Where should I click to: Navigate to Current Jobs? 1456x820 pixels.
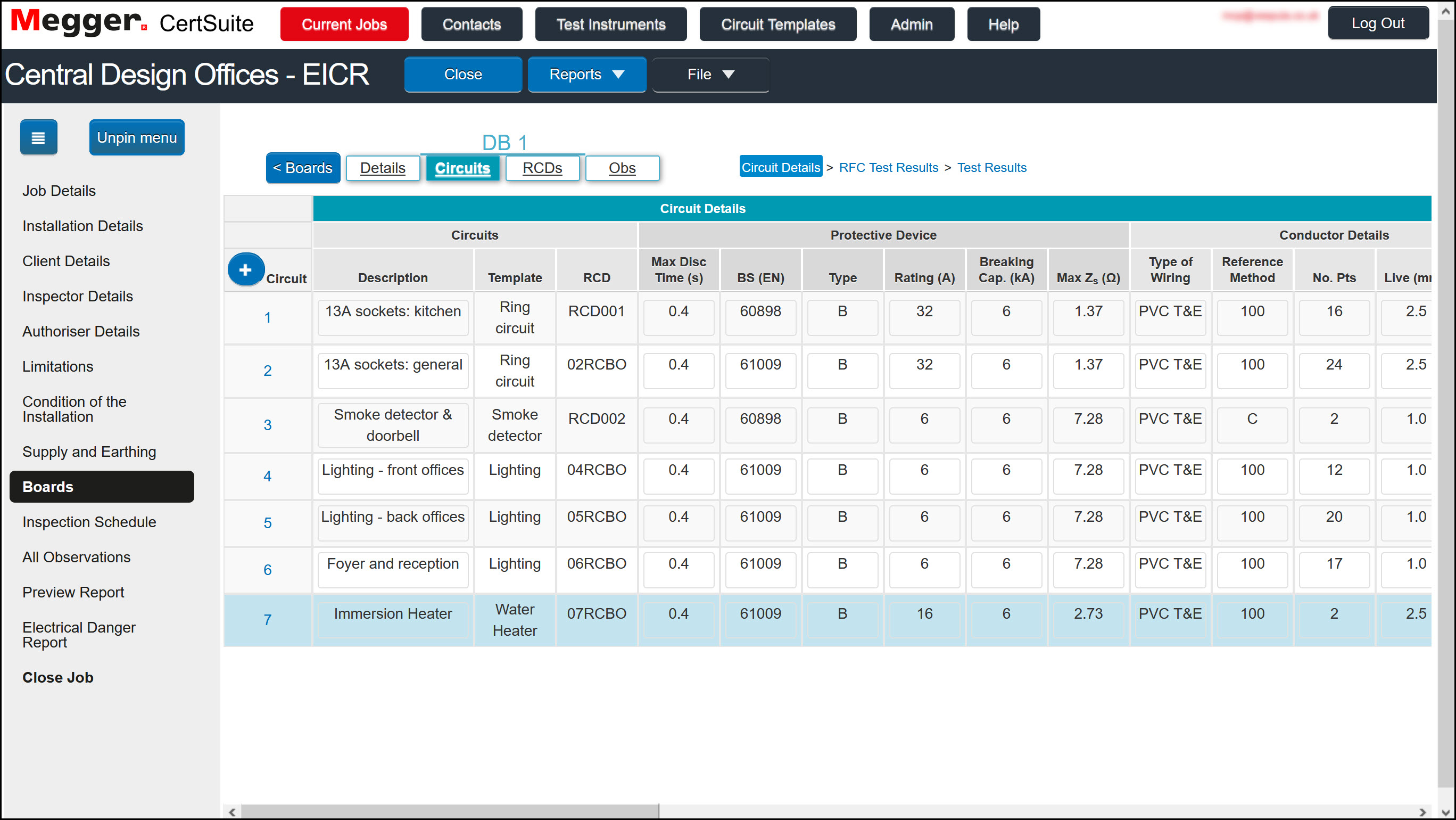[x=344, y=24]
